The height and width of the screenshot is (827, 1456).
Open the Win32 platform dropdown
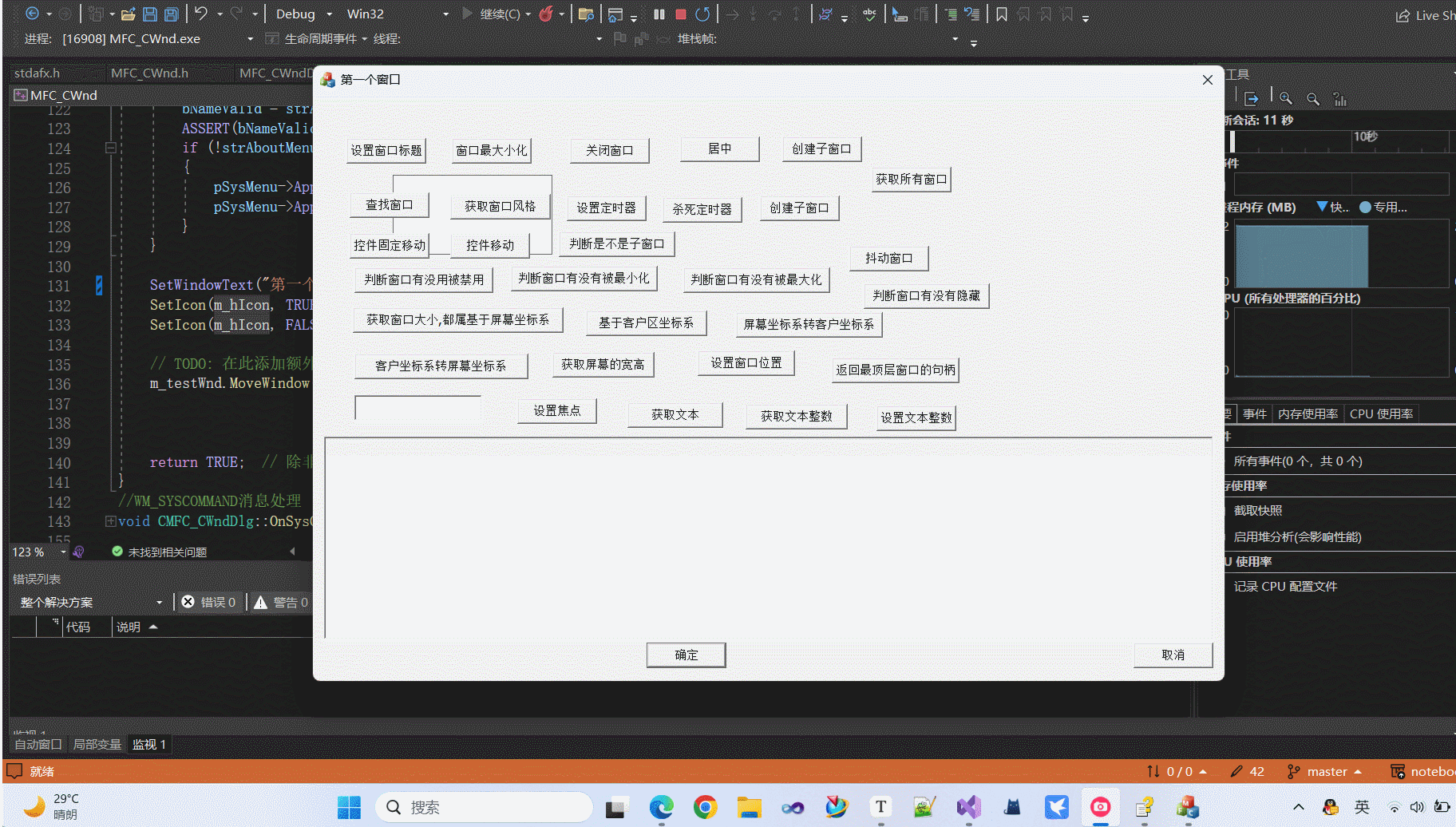tap(376, 14)
